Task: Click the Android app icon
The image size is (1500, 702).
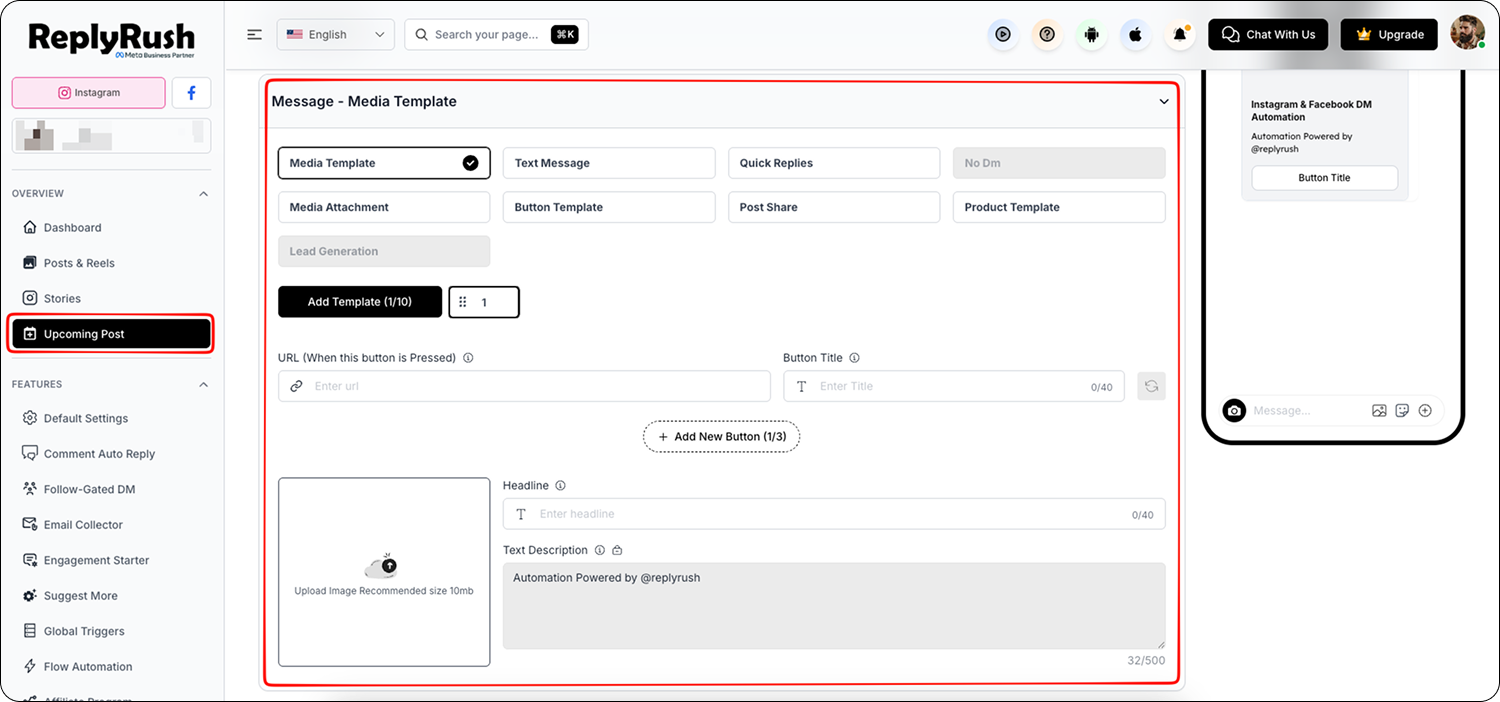Action: (1091, 34)
